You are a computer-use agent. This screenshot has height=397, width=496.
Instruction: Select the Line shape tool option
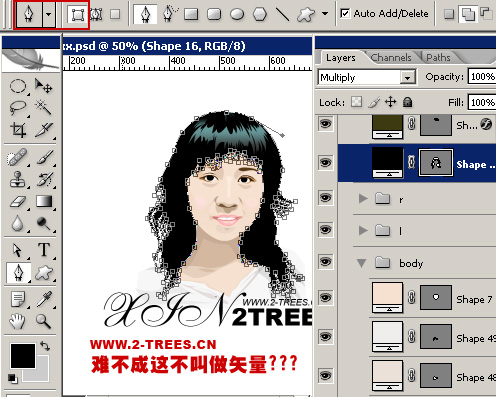click(283, 14)
